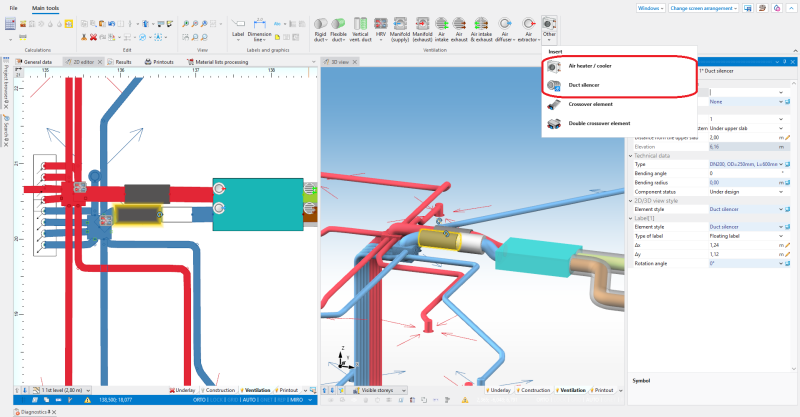Insert a Manifold (supply)

pos(400,30)
